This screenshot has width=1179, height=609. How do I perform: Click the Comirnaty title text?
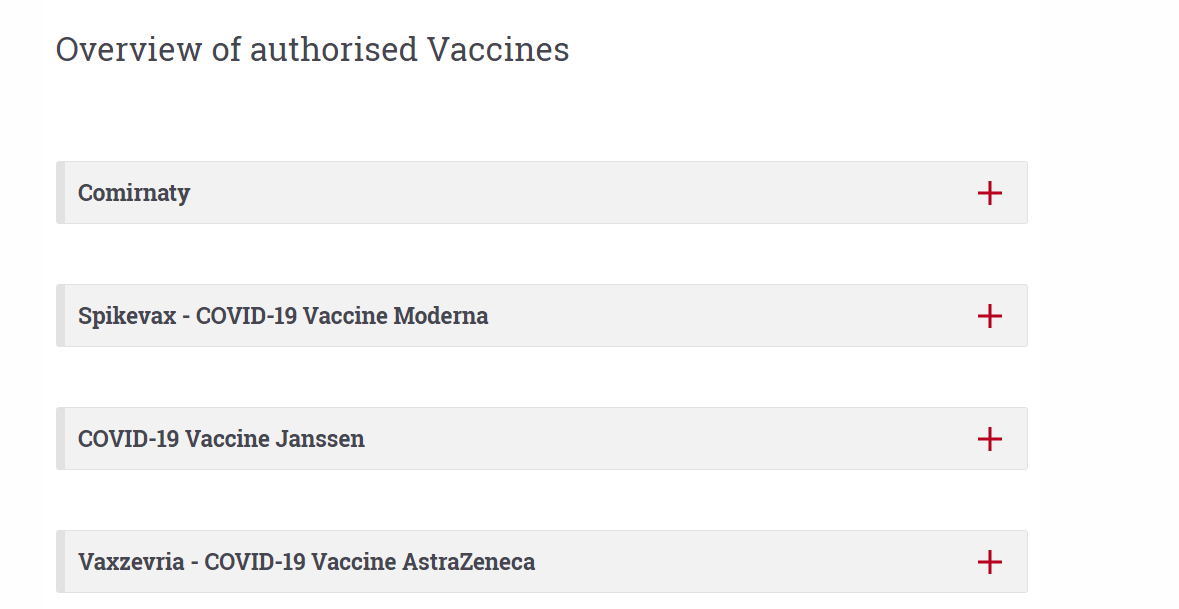click(x=134, y=193)
